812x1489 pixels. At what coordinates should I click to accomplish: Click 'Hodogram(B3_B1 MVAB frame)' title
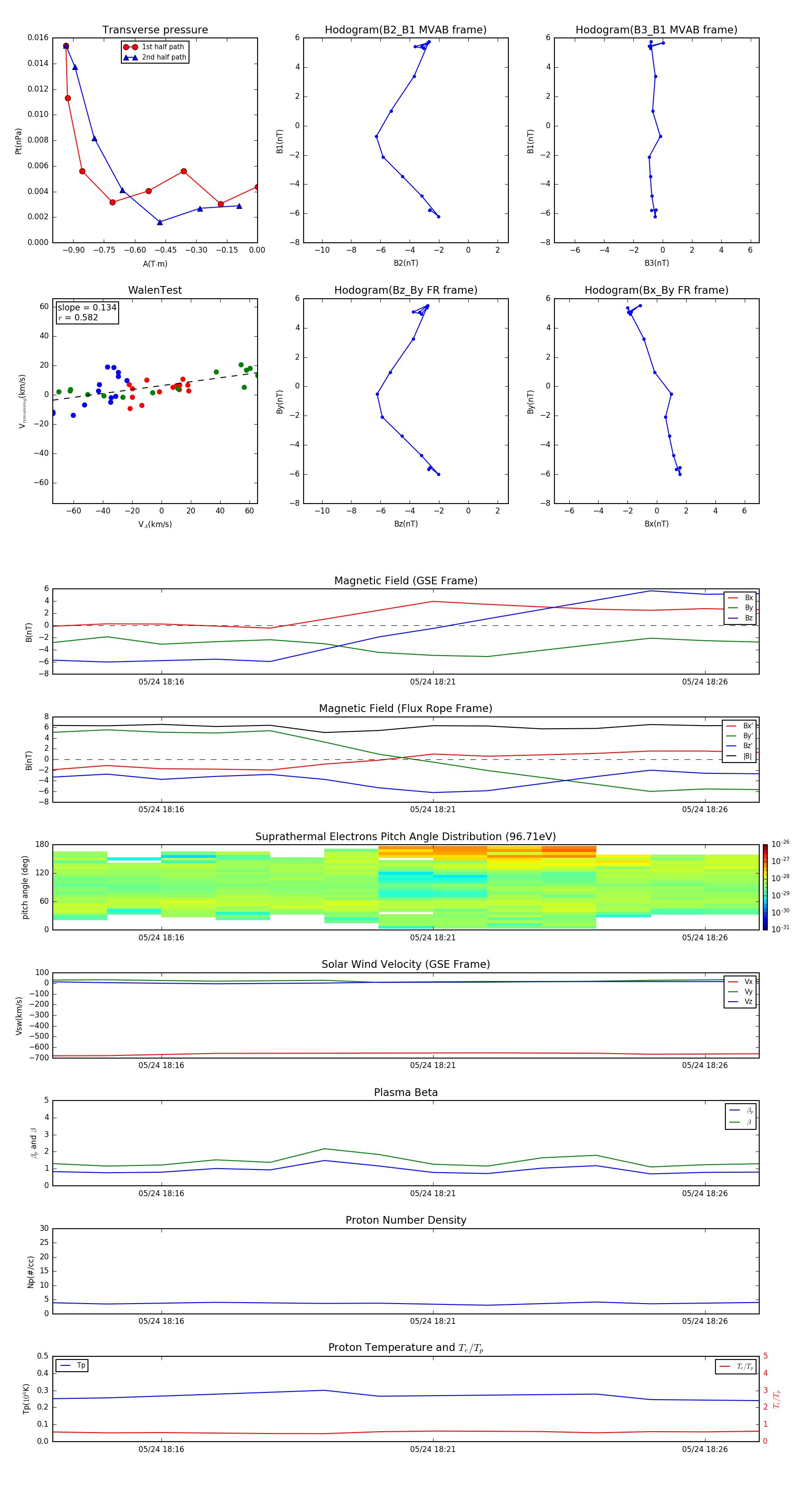(x=656, y=29)
